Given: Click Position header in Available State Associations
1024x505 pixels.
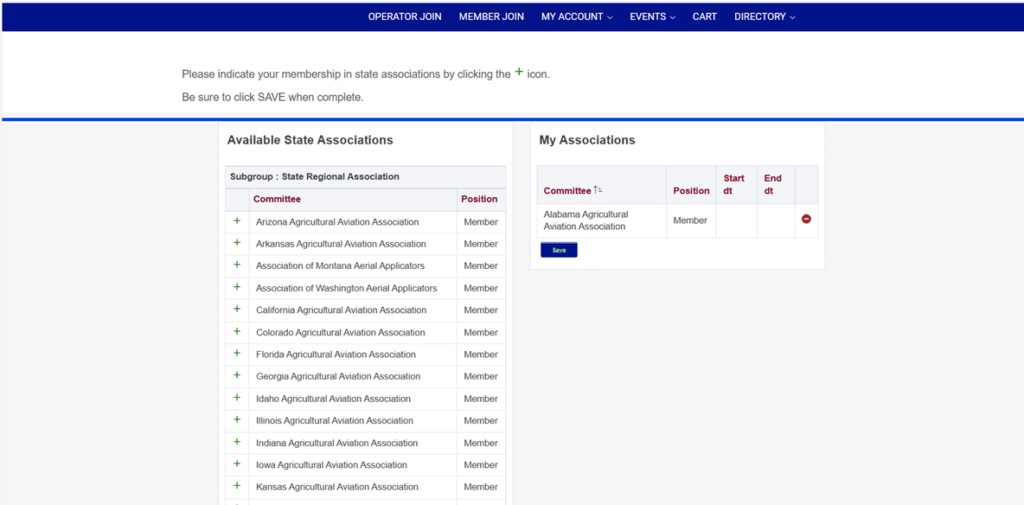Looking at the screenshot, I should (479, 199).
